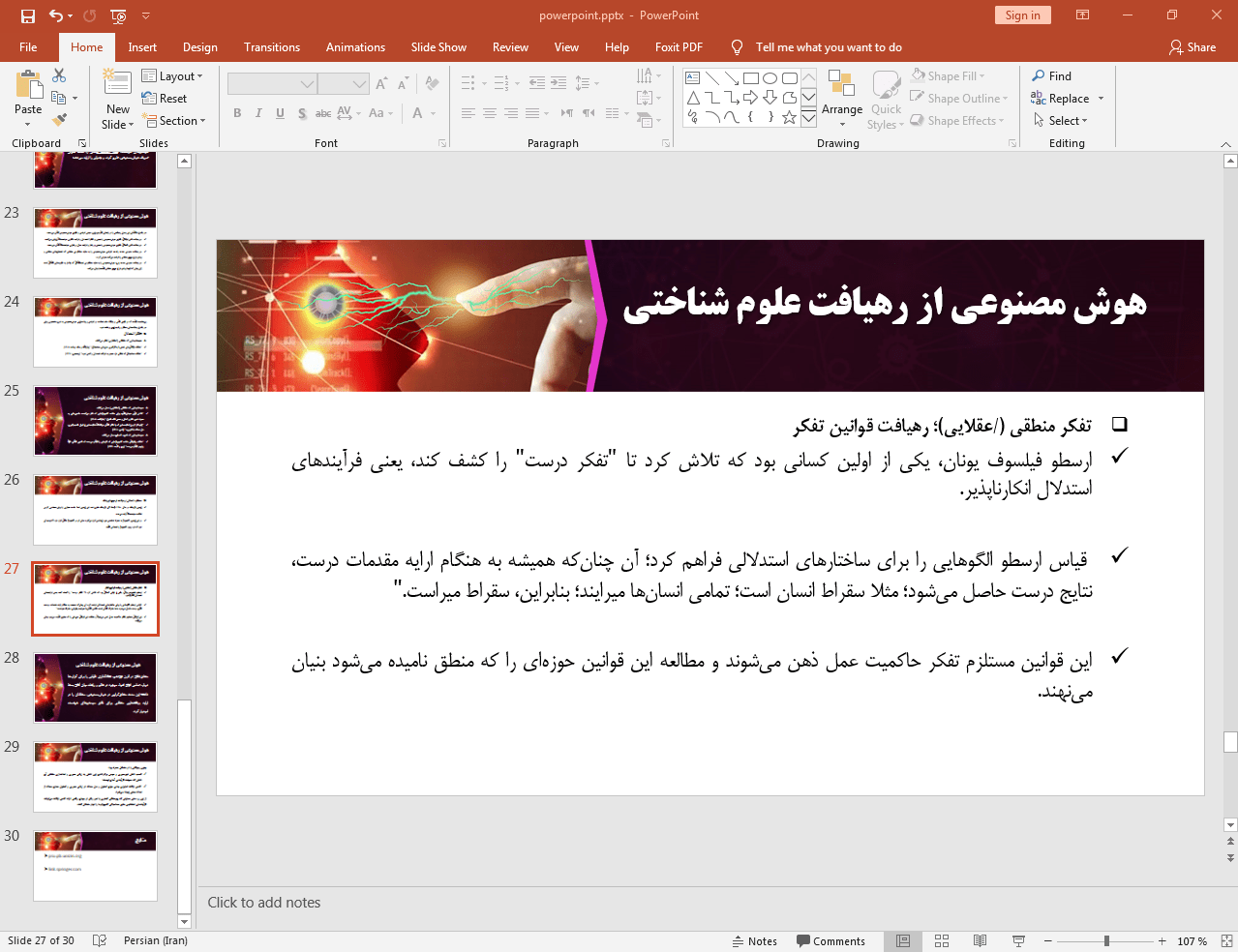
Task: Select the star shape in gallery
Action: 790,117
